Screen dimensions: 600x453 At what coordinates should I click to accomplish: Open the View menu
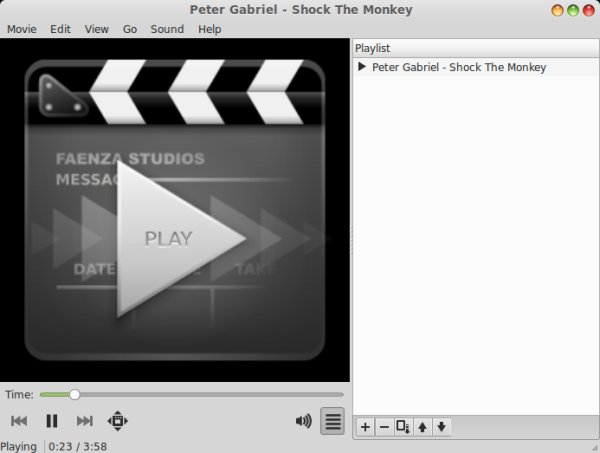tap(96, 29)
